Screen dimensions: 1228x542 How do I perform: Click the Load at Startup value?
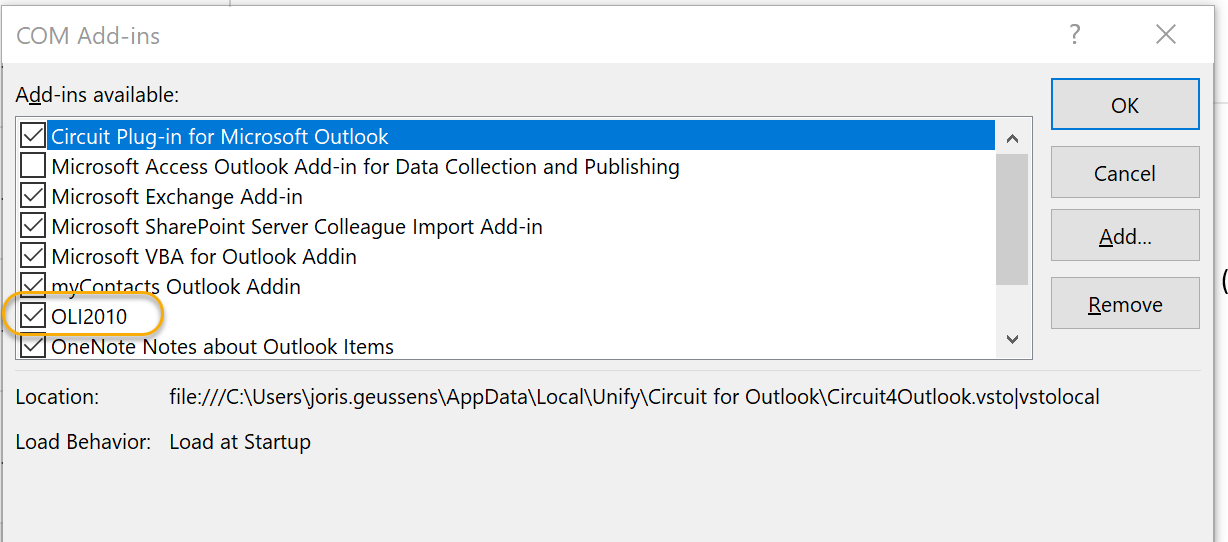(x=240, y=441)
